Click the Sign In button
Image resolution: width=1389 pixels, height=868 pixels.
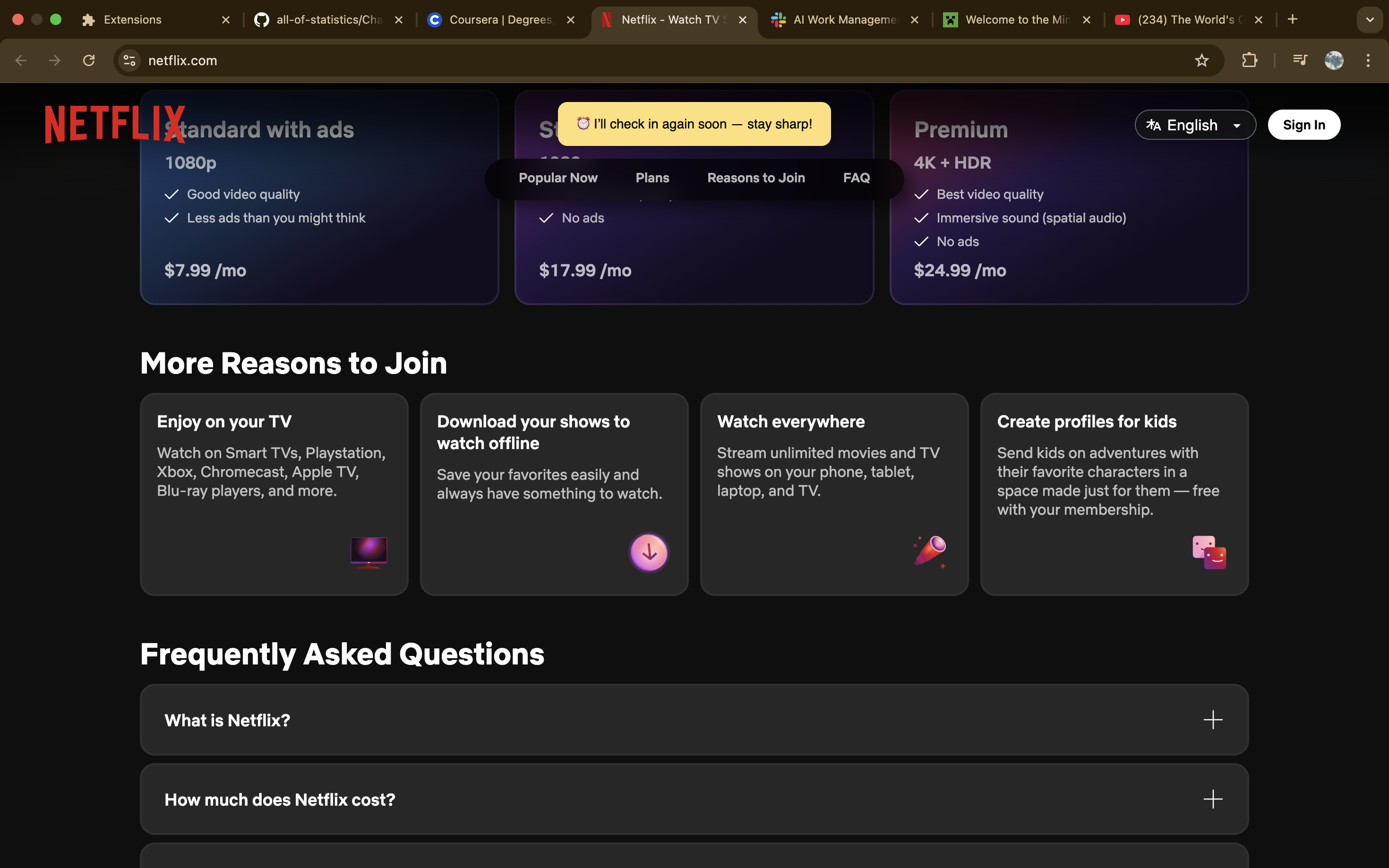tap(1303, 125)
